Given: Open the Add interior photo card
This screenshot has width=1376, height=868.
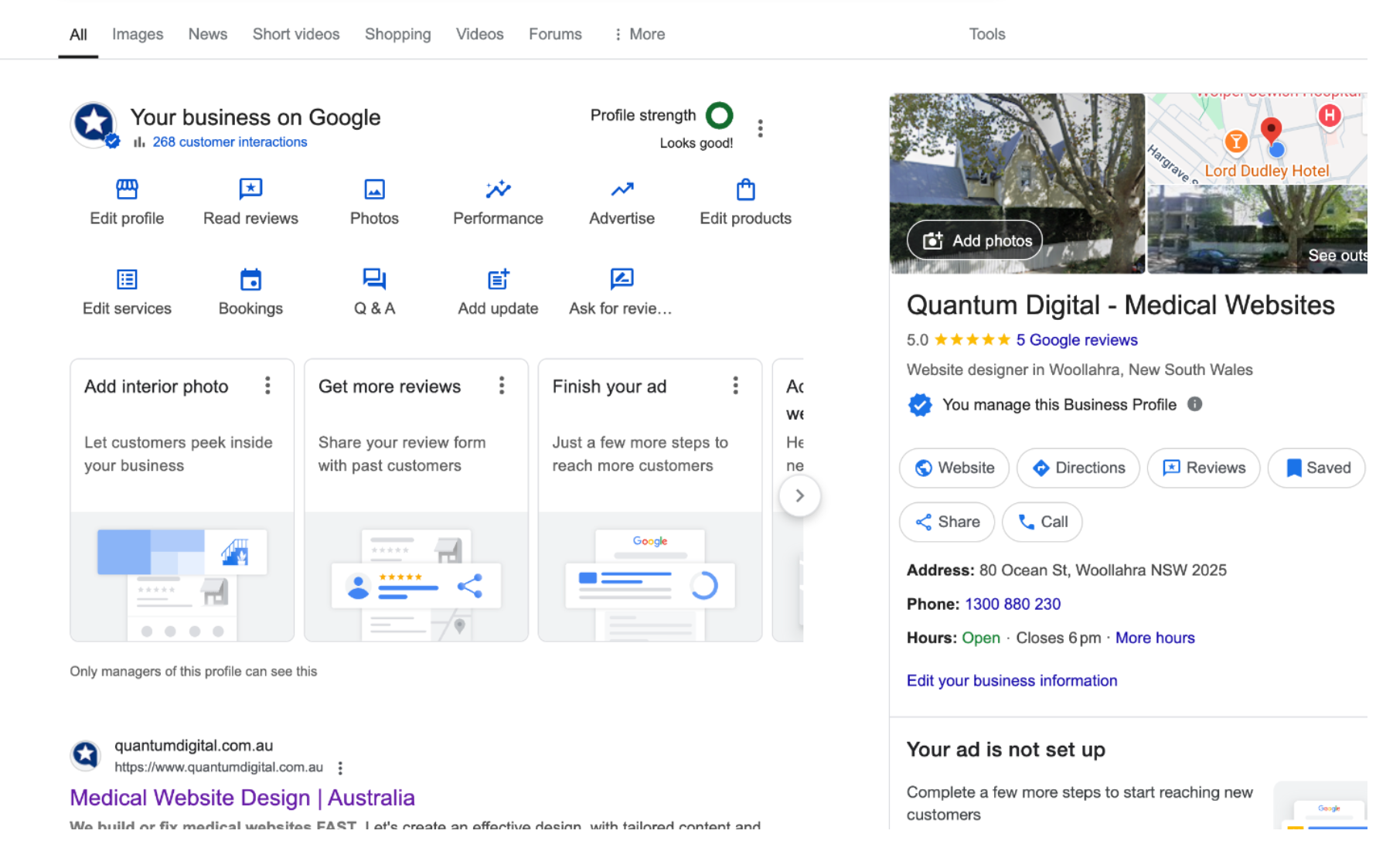Looking at the screenshot, I should pyautogui.click(x=182, y=500).
